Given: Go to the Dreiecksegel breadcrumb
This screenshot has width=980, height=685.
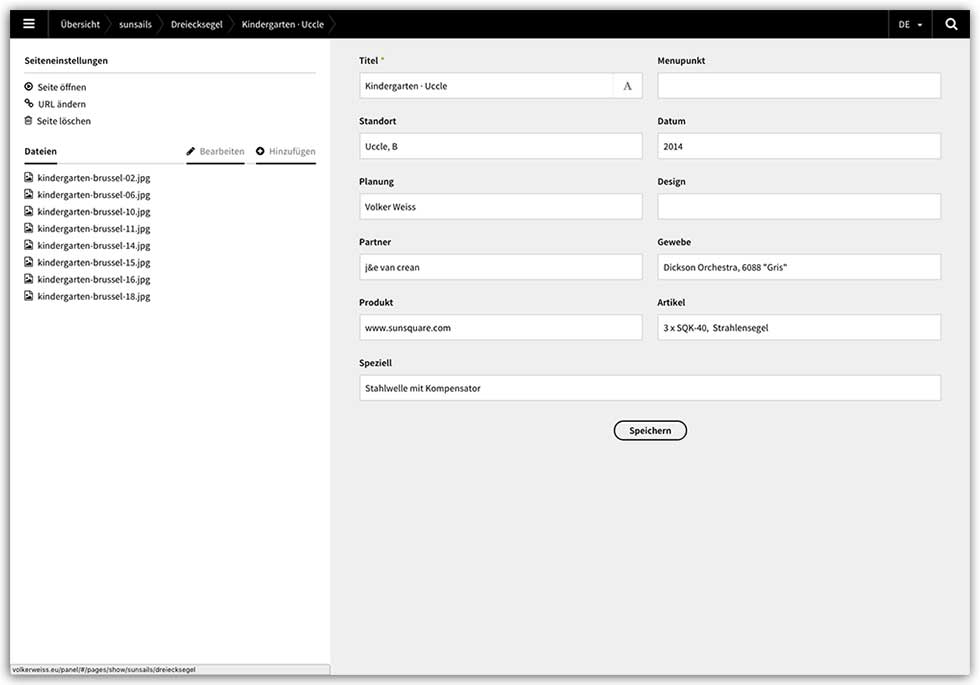Looking at the screenshot, I should [x=196, y=24].
